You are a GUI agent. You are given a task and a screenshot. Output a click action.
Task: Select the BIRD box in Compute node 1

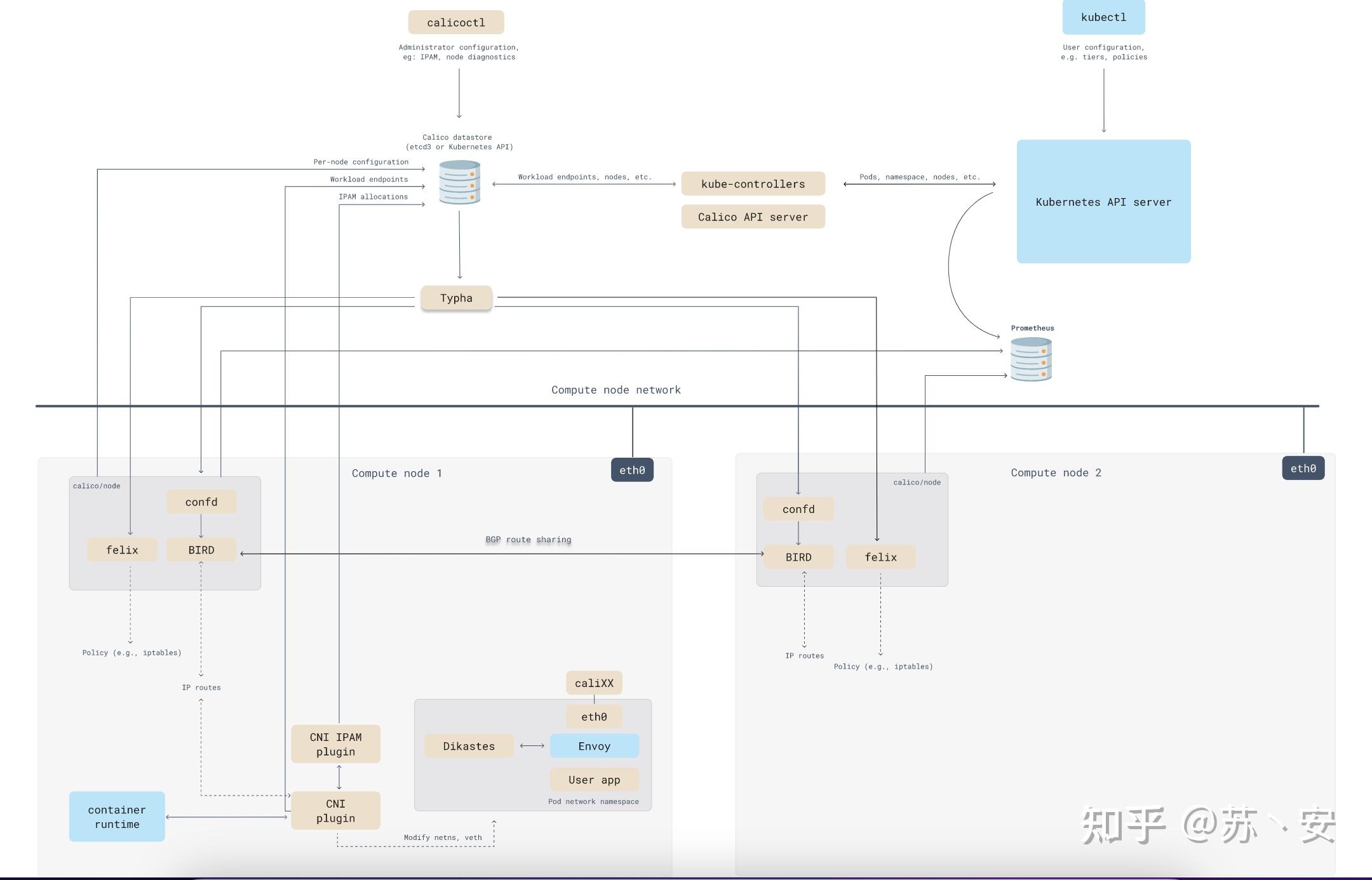pos(201,550)
